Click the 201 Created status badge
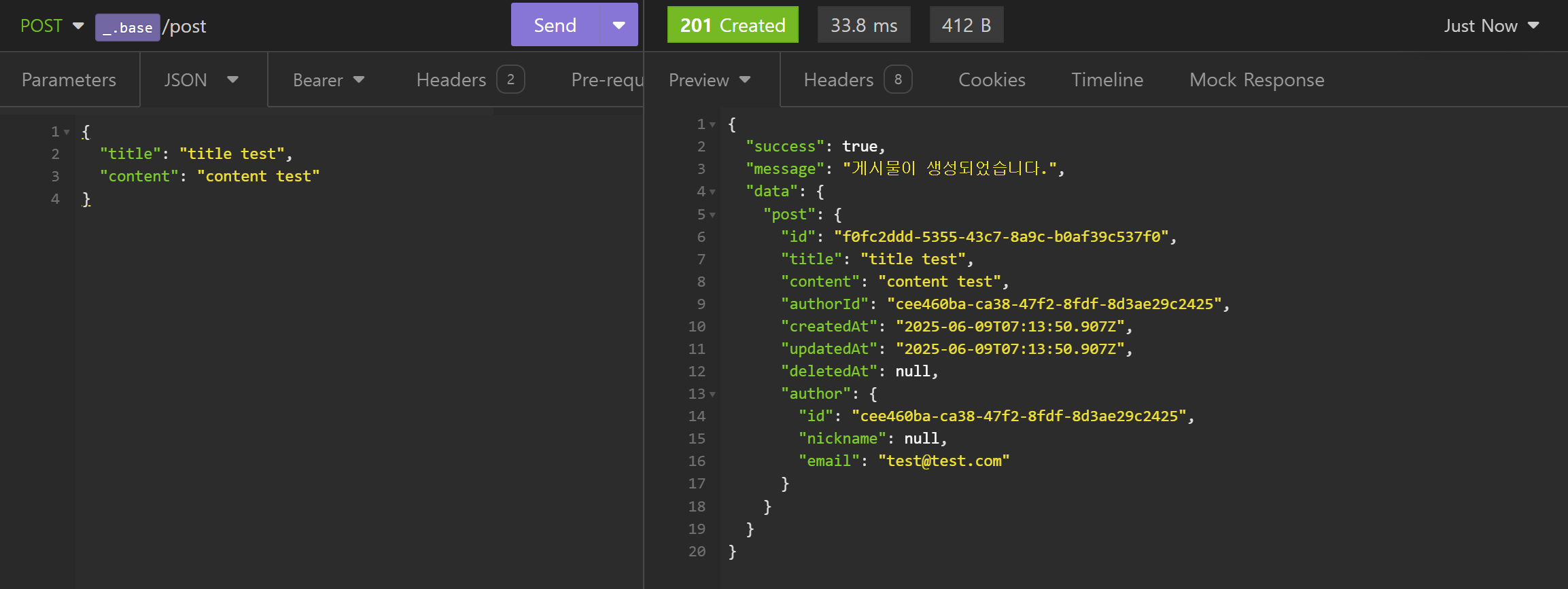The width and height of the screenshot is (1568, 589). (x=733, y=25)
